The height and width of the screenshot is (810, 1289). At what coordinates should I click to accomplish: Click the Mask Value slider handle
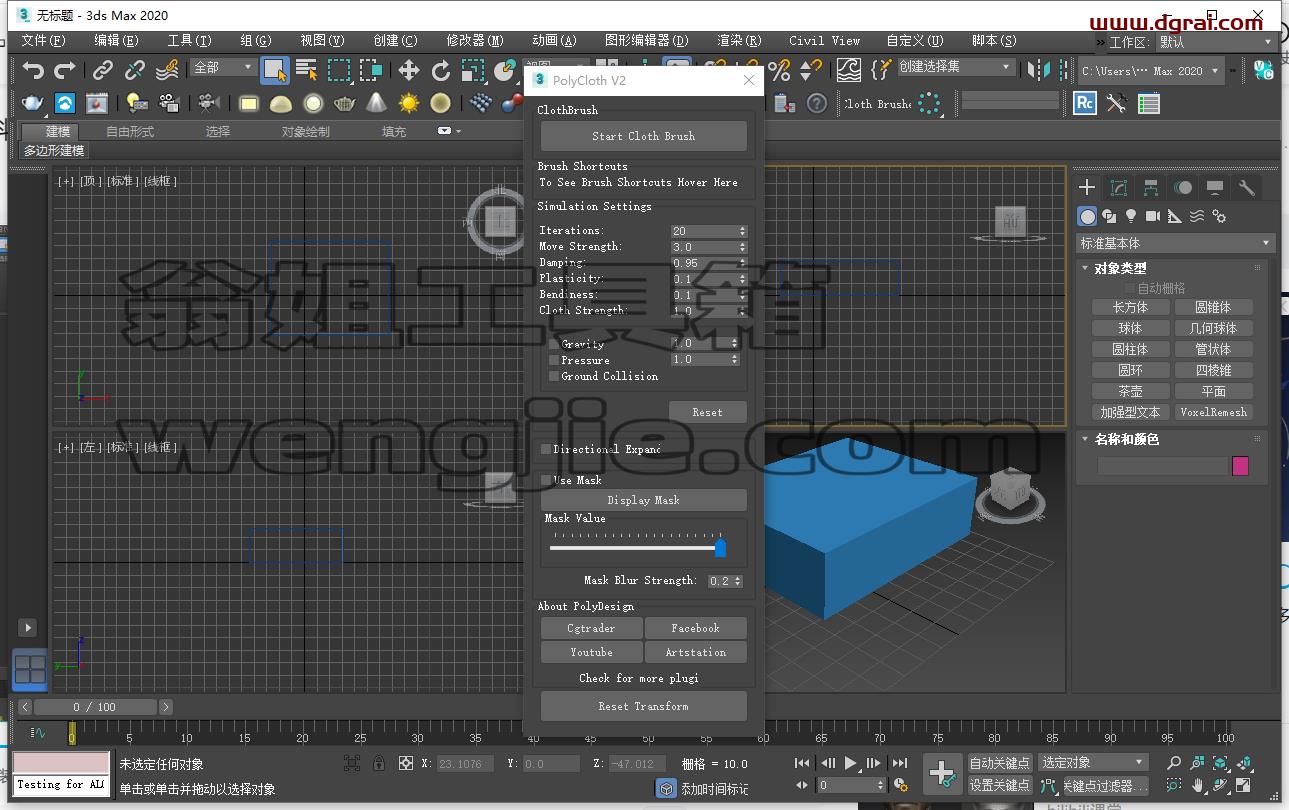720,548
